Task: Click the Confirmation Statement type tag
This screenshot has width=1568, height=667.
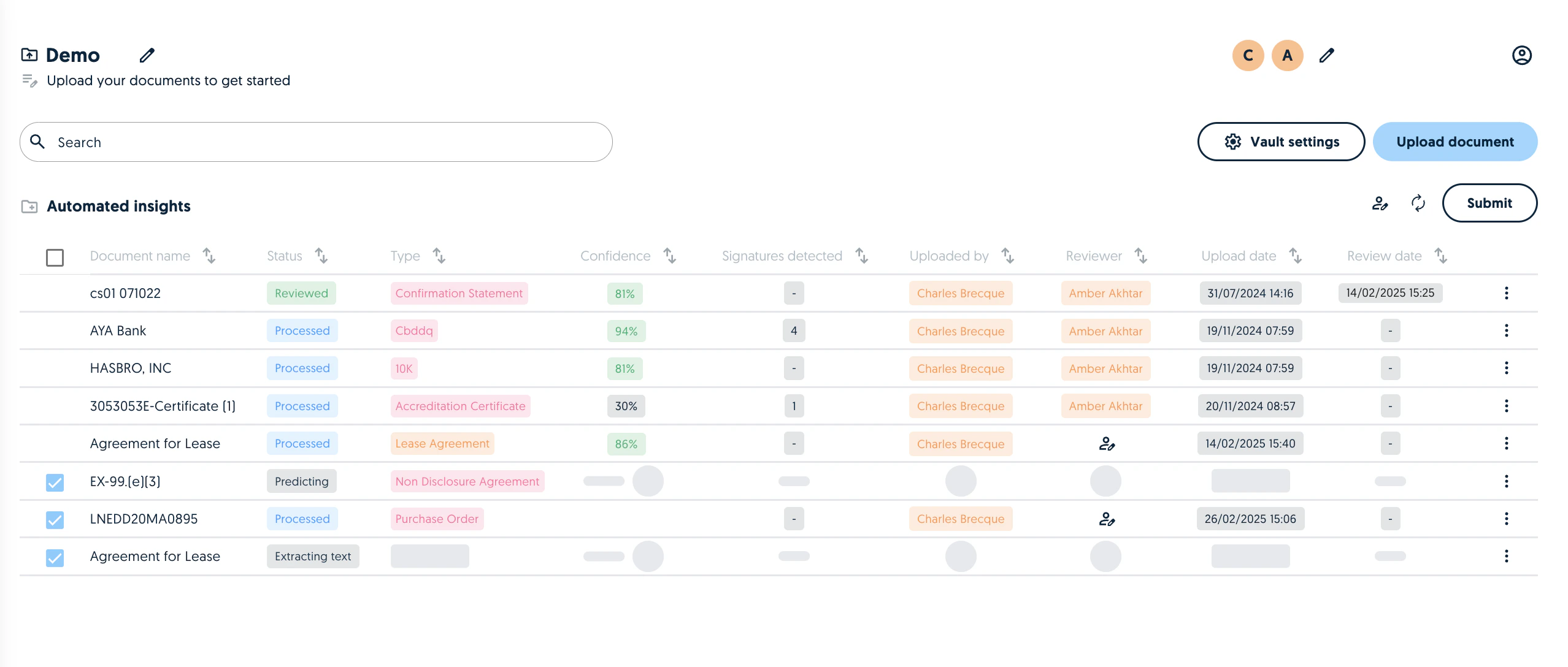Action: pos(459,293)
